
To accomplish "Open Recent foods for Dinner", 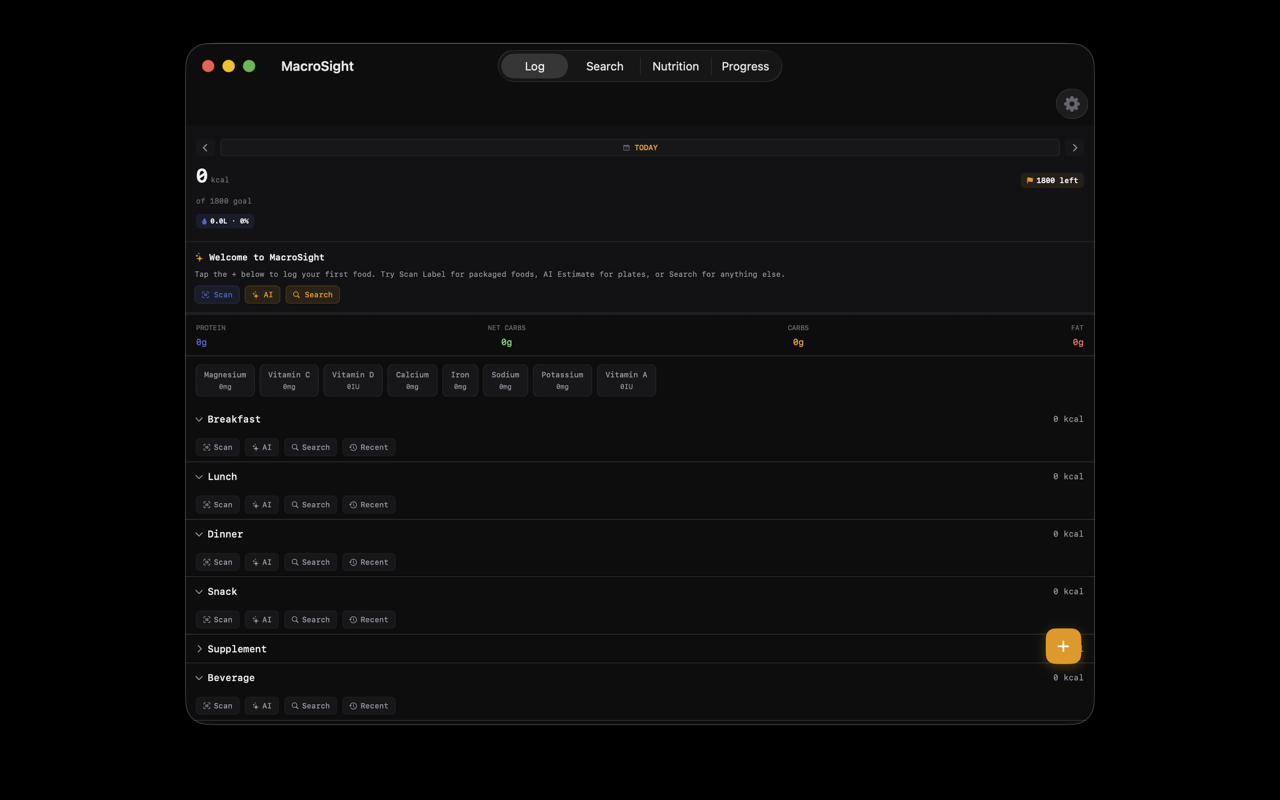I will pyautogui.click(x=369, y=562).
